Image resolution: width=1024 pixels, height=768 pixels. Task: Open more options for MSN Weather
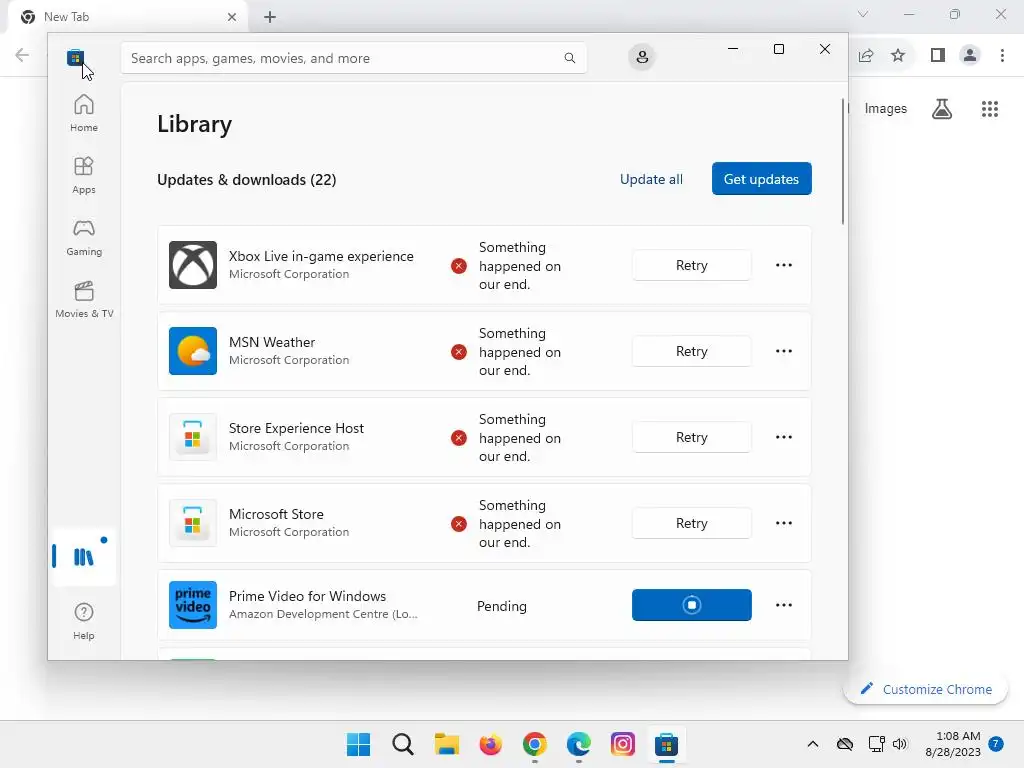(x=784, y=351)
